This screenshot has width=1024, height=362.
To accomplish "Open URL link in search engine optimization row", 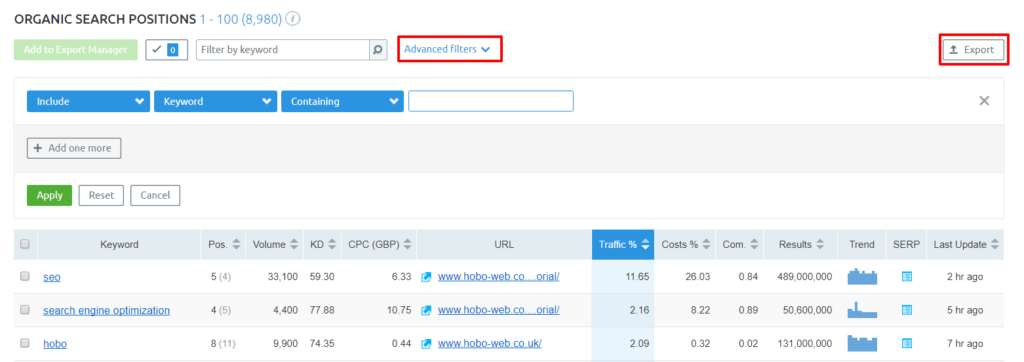I will pos(499,310).
